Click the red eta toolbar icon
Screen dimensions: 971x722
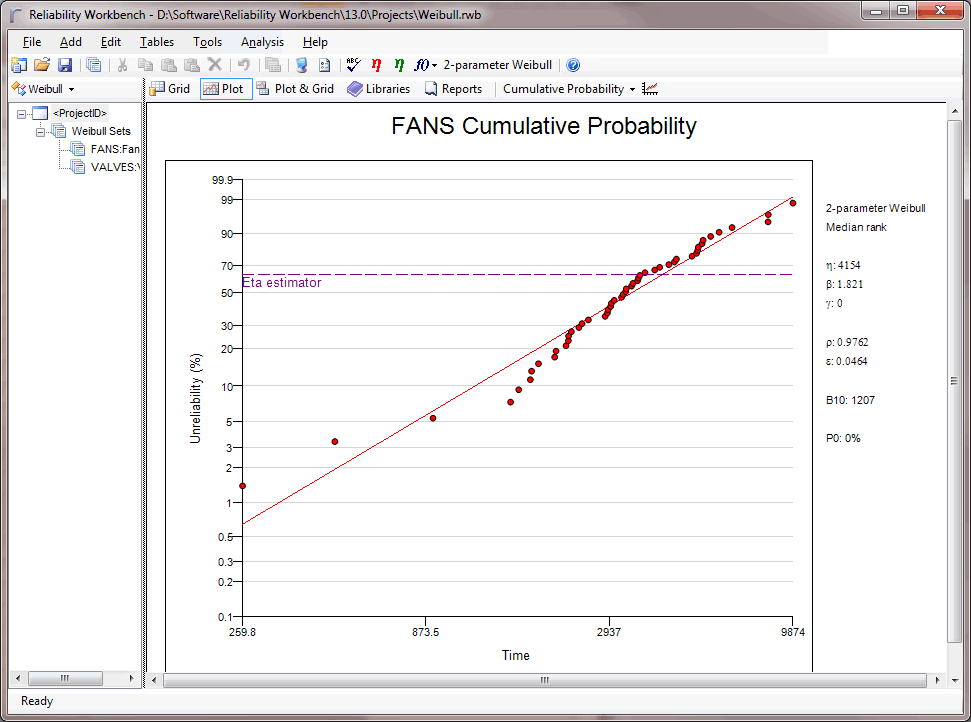[376, 65]
